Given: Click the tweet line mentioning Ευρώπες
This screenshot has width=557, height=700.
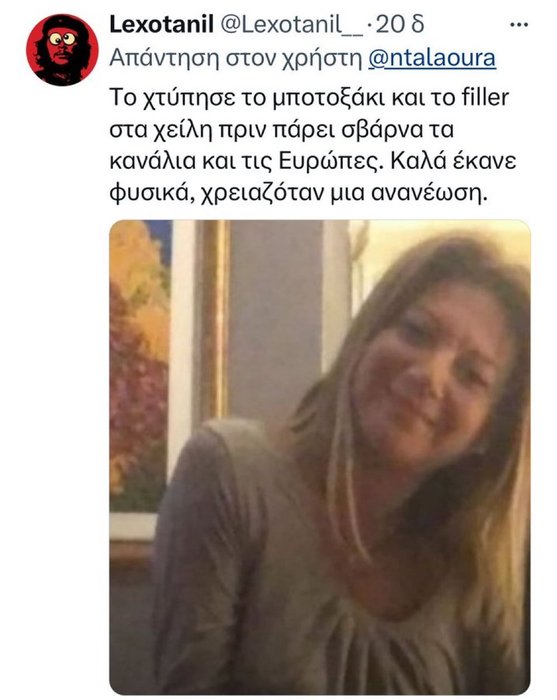Looking at the screenshot, I should point(313,162).
